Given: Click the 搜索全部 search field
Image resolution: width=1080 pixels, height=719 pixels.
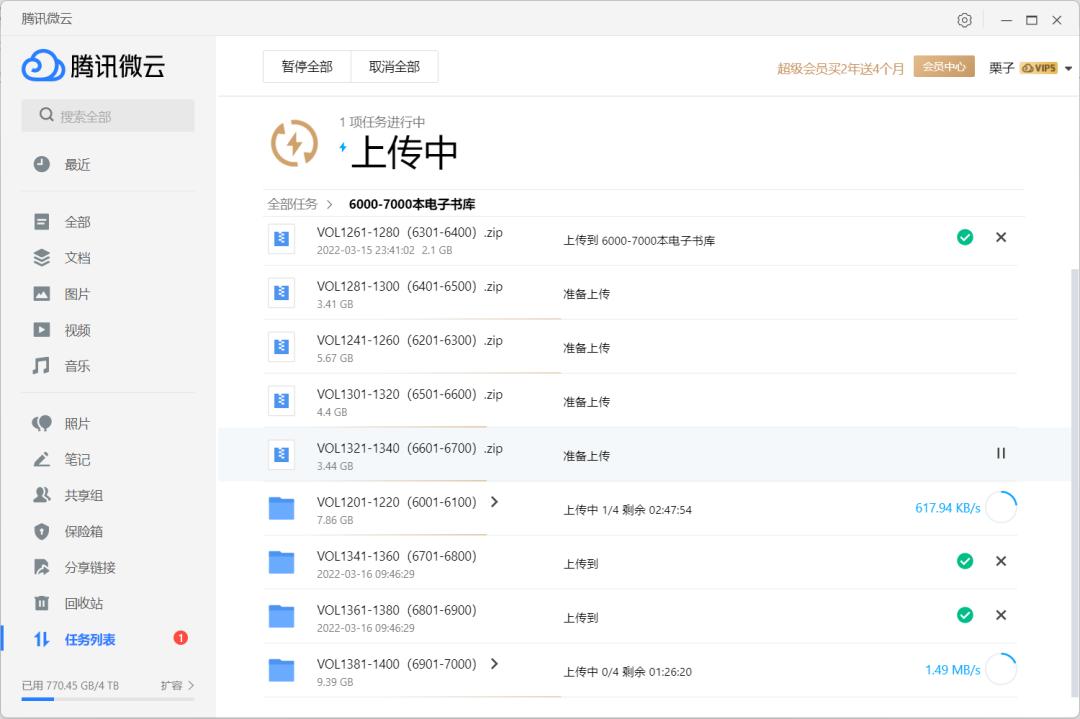Looking at the screenshot, I should click(x=107, y=115).
